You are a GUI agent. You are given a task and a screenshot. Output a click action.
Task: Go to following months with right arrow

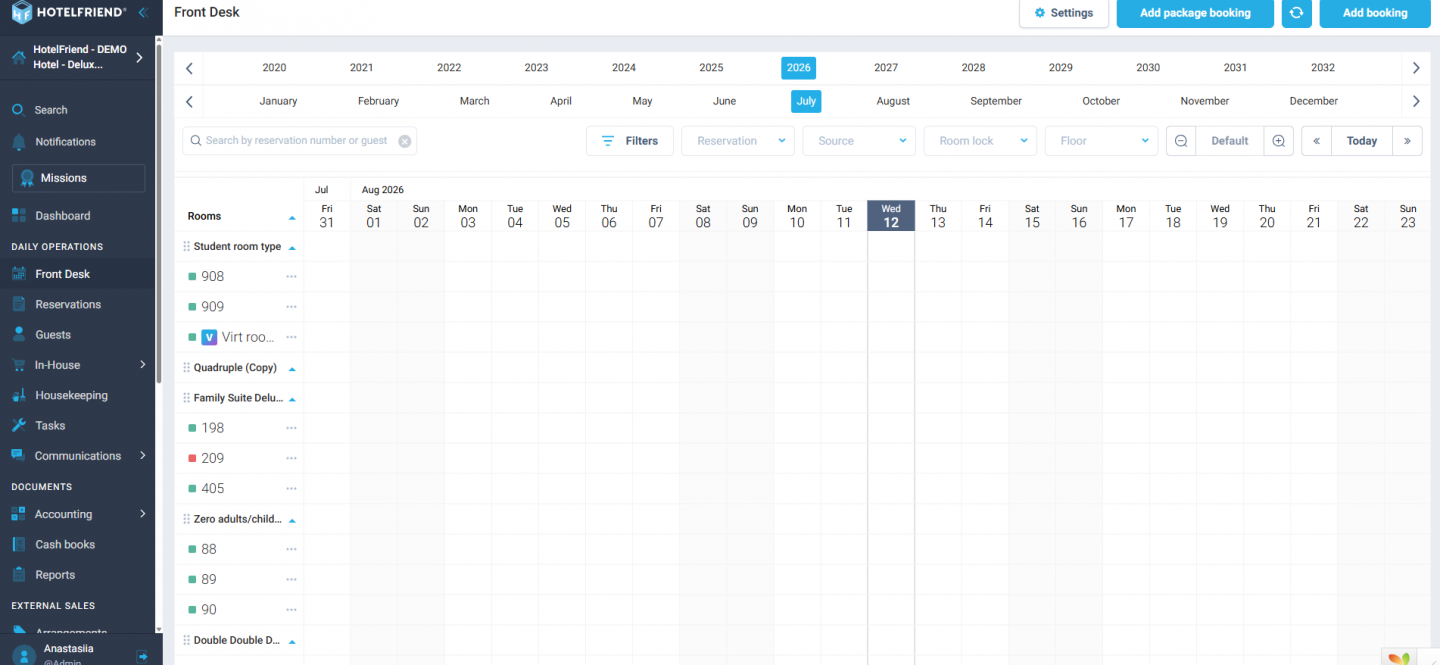[1416, 101]
